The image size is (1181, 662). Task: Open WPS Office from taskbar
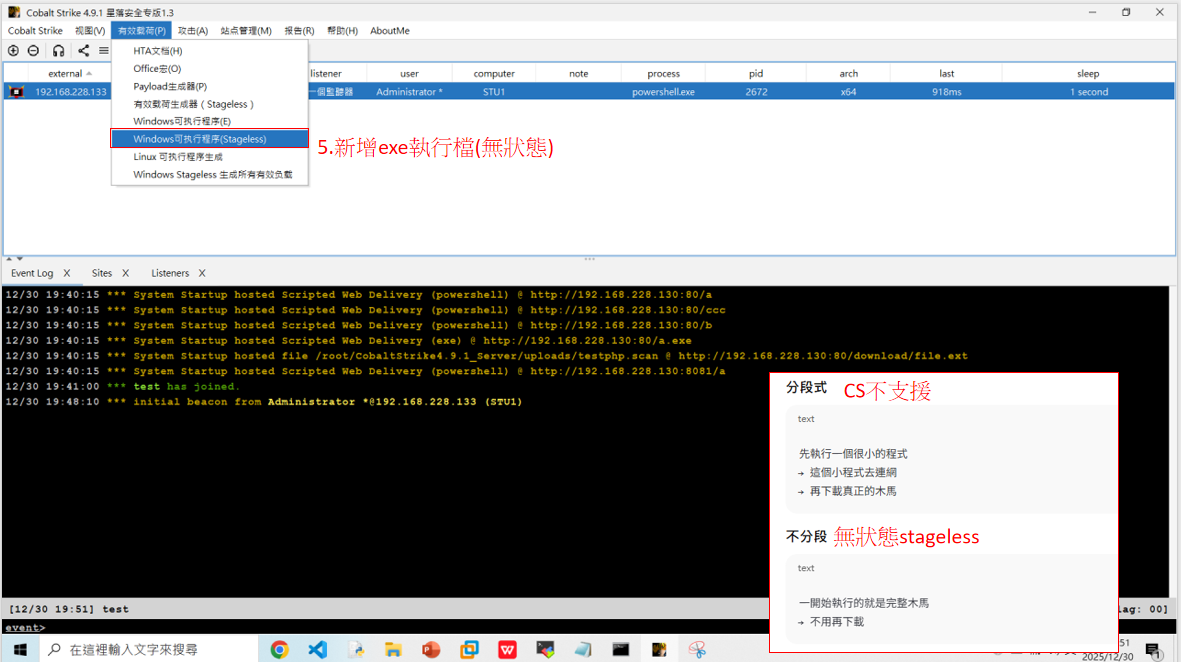tap(507, 649)
